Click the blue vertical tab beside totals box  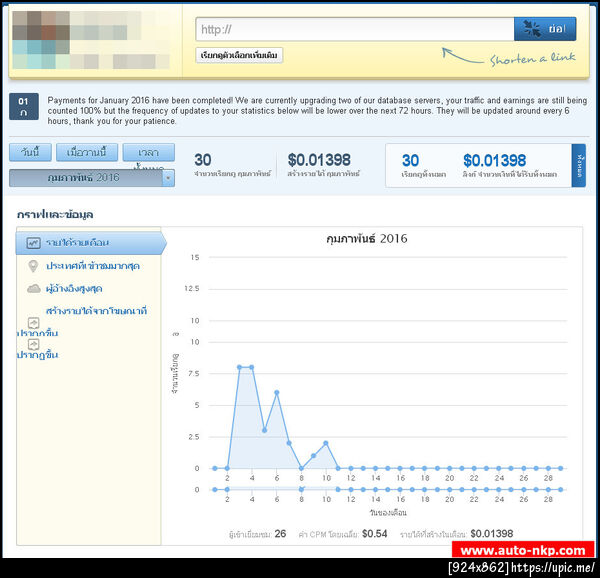(579, 166)
